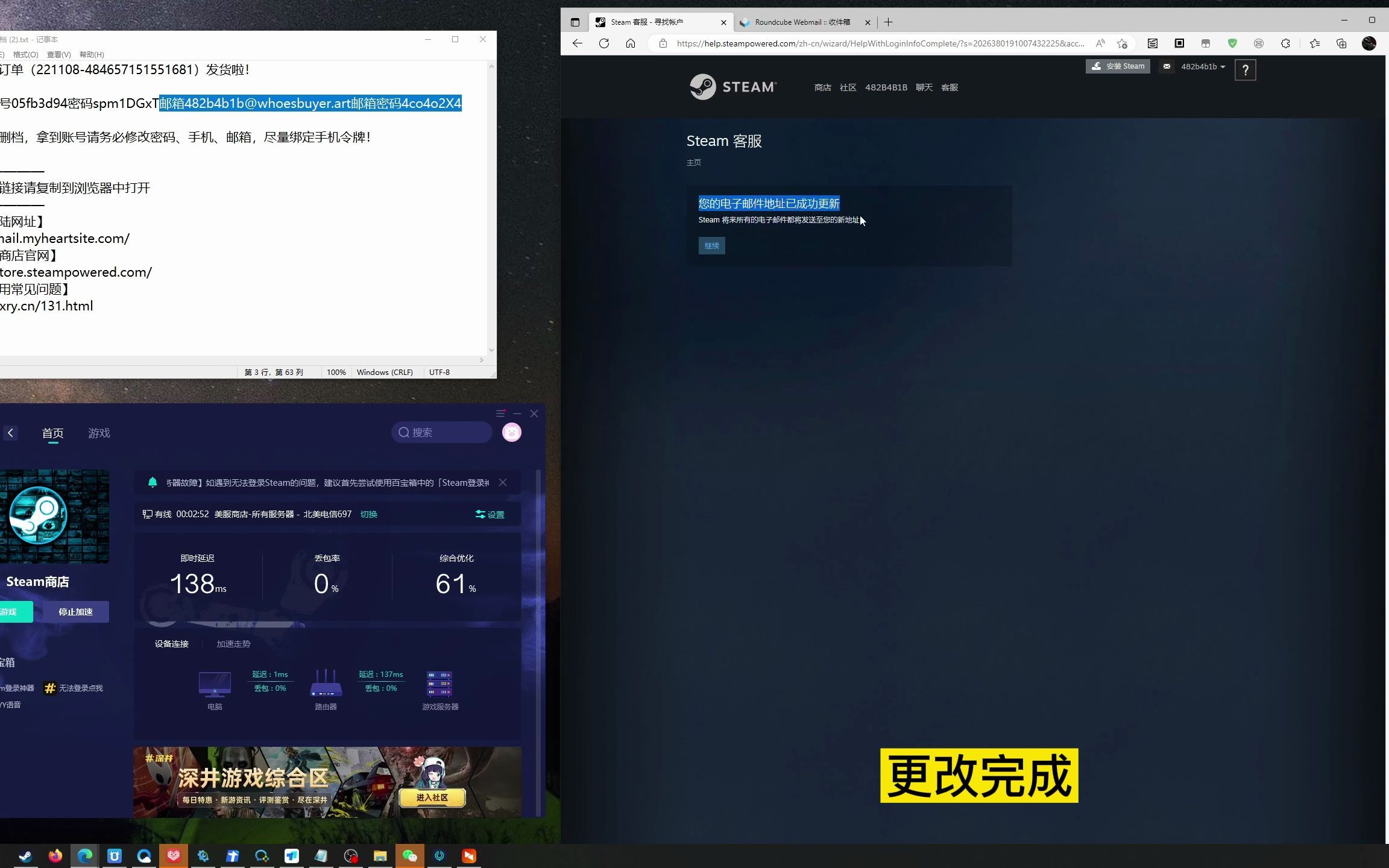Select the 加速走势 tab
The image size is (1389, 868).
(x=233, y=644)
